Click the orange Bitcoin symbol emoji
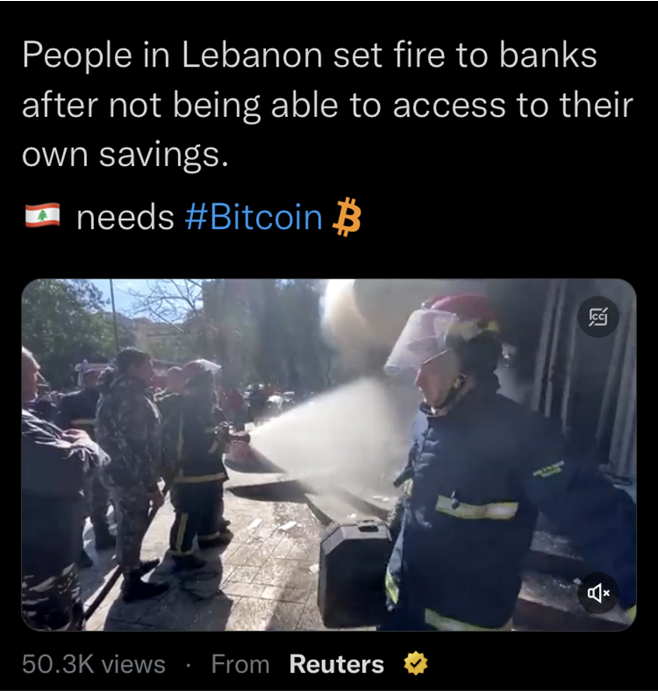 tap(346, 217)
